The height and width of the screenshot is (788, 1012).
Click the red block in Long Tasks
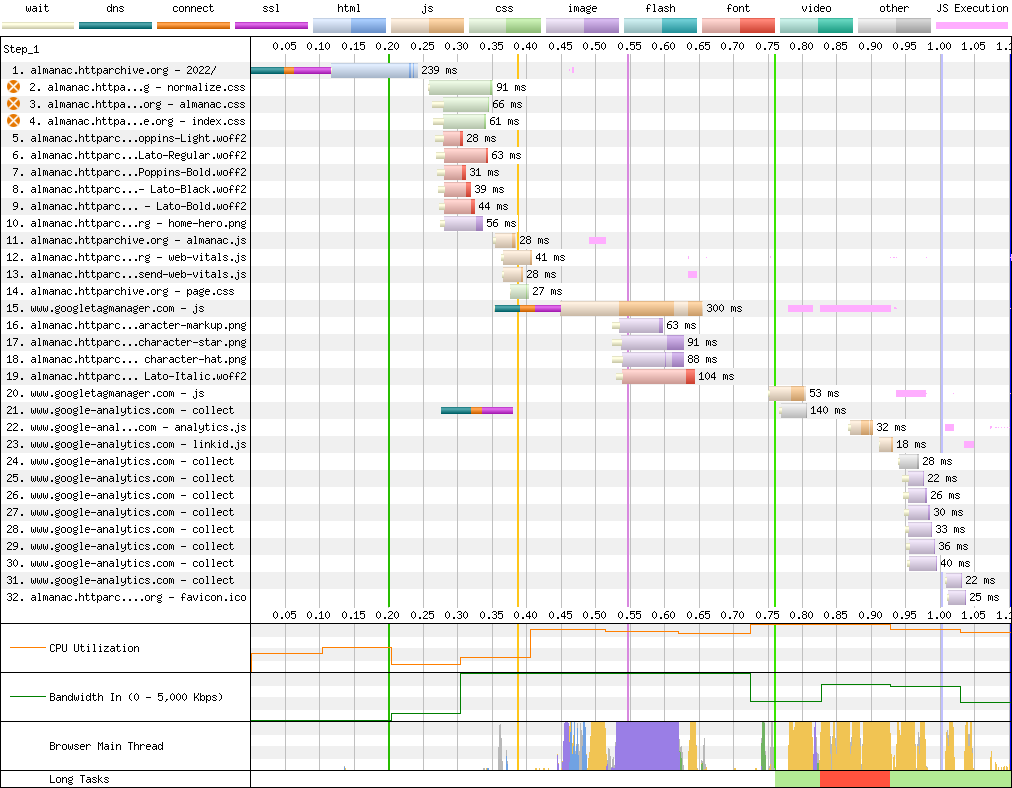854,779
